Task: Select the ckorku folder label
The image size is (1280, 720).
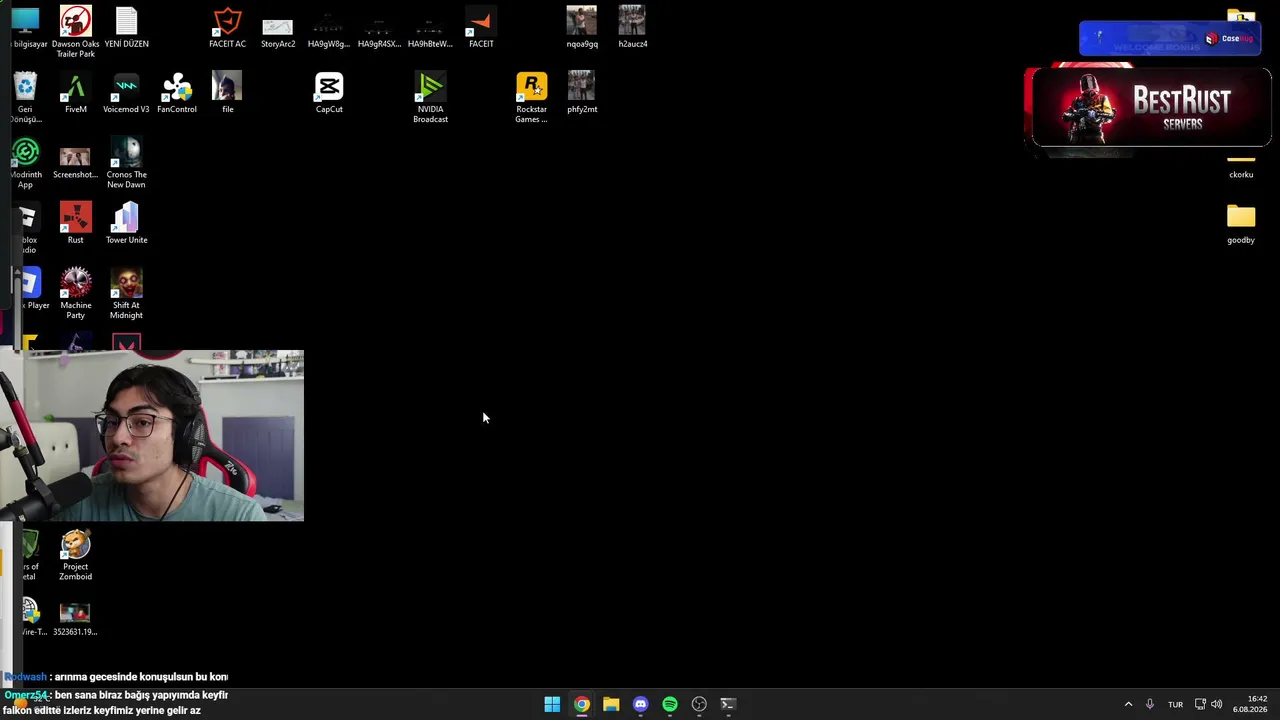Action: tap(1241, 174)
